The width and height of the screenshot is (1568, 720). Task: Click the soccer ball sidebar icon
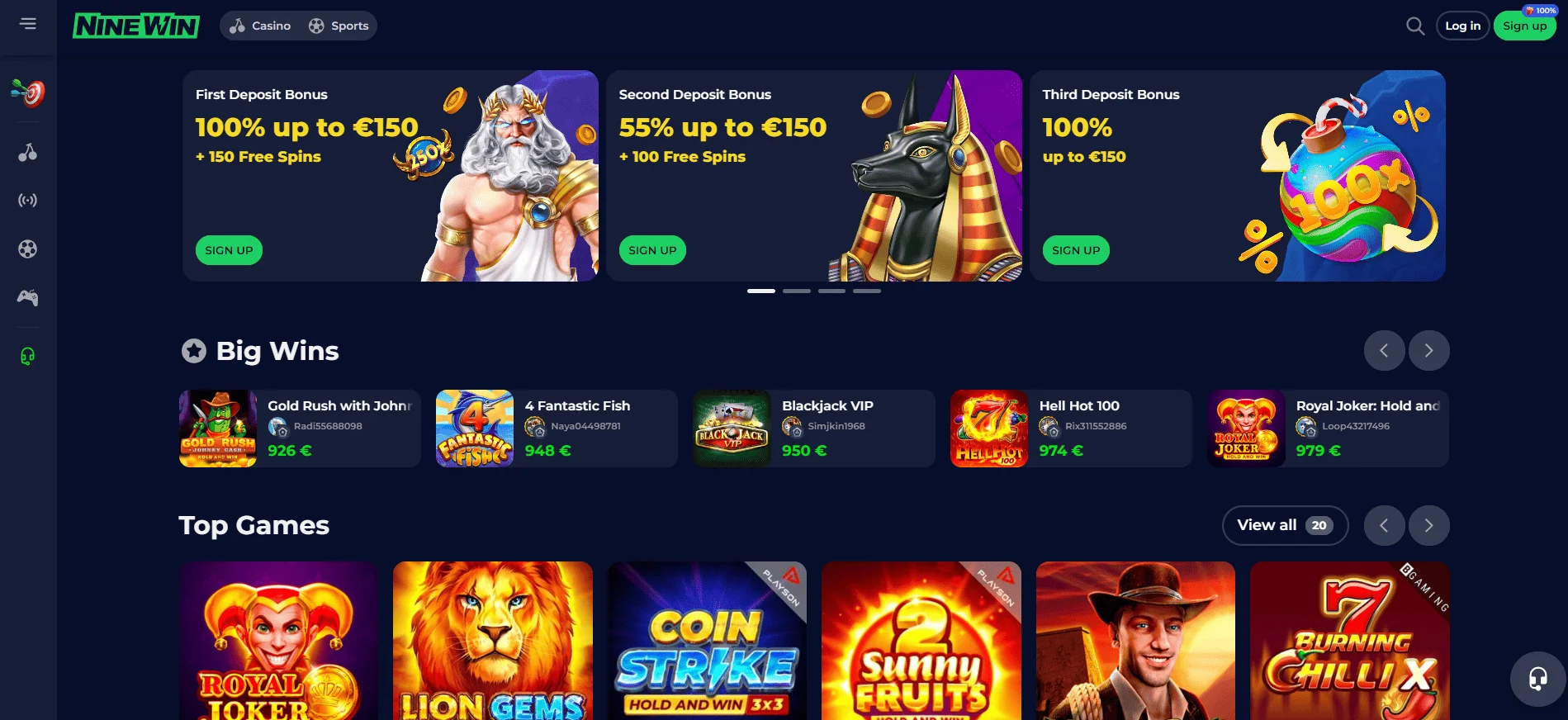point(28,249)
